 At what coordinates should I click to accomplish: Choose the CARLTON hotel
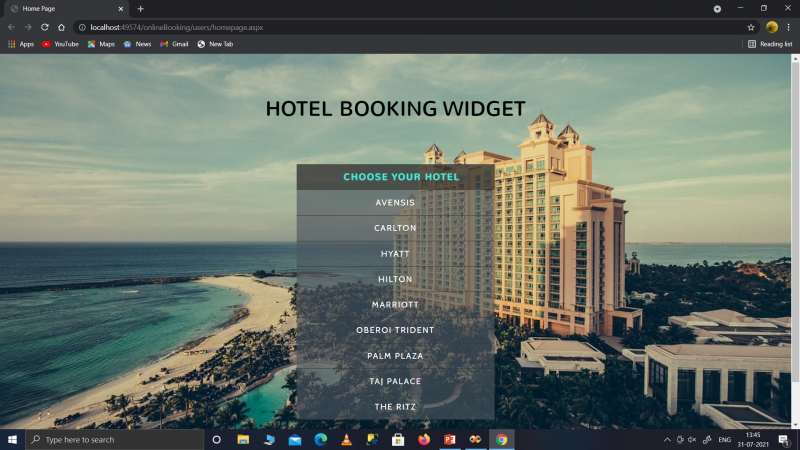tap(395, 228)
